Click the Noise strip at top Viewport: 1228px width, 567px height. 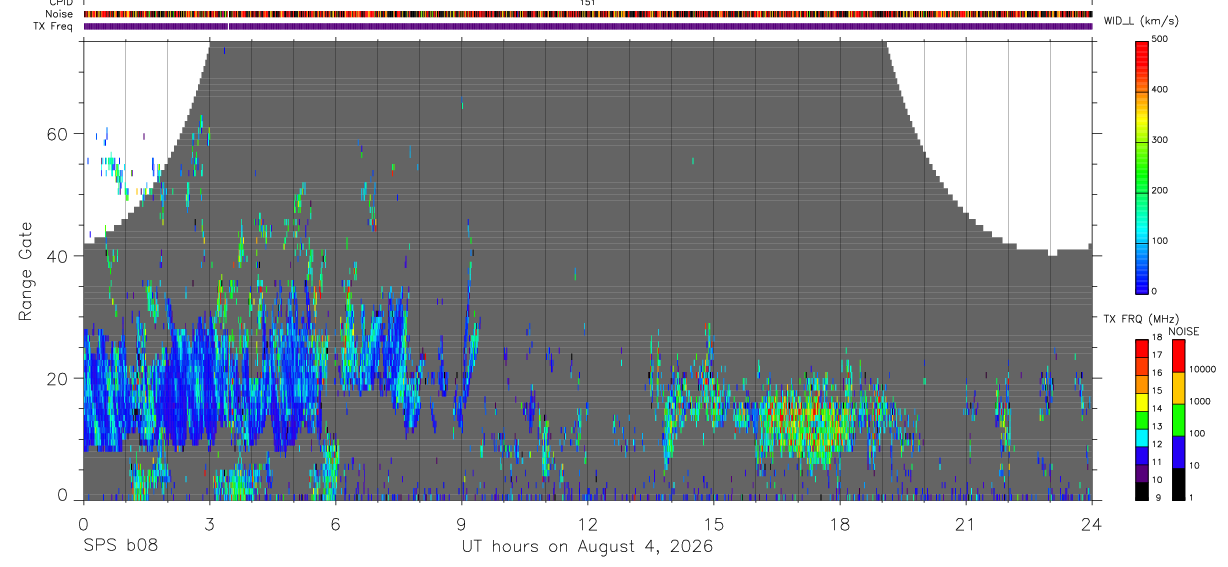pos(588,14)
